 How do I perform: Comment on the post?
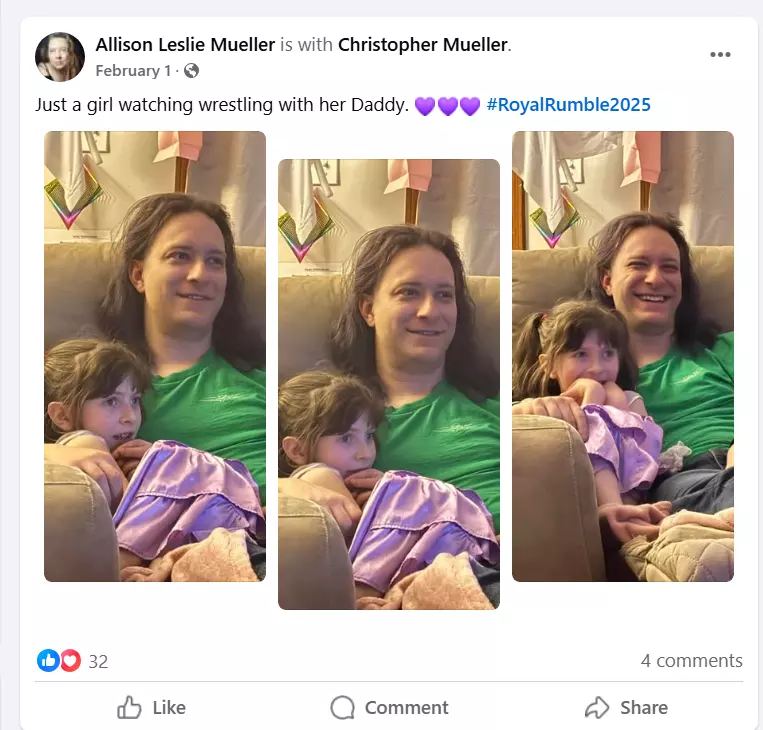[389, 707]
